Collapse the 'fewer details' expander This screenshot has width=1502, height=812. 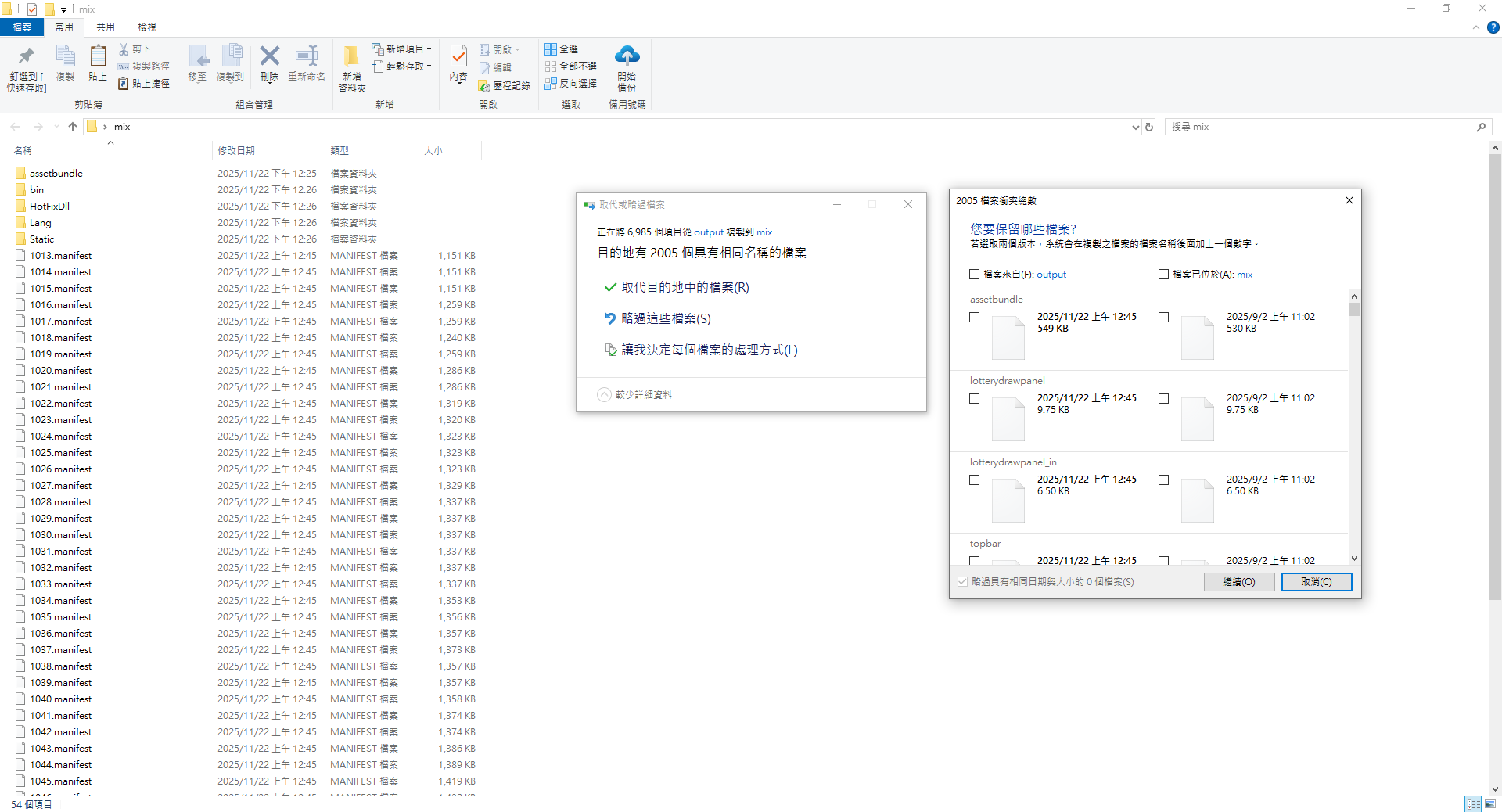(604, 395)
